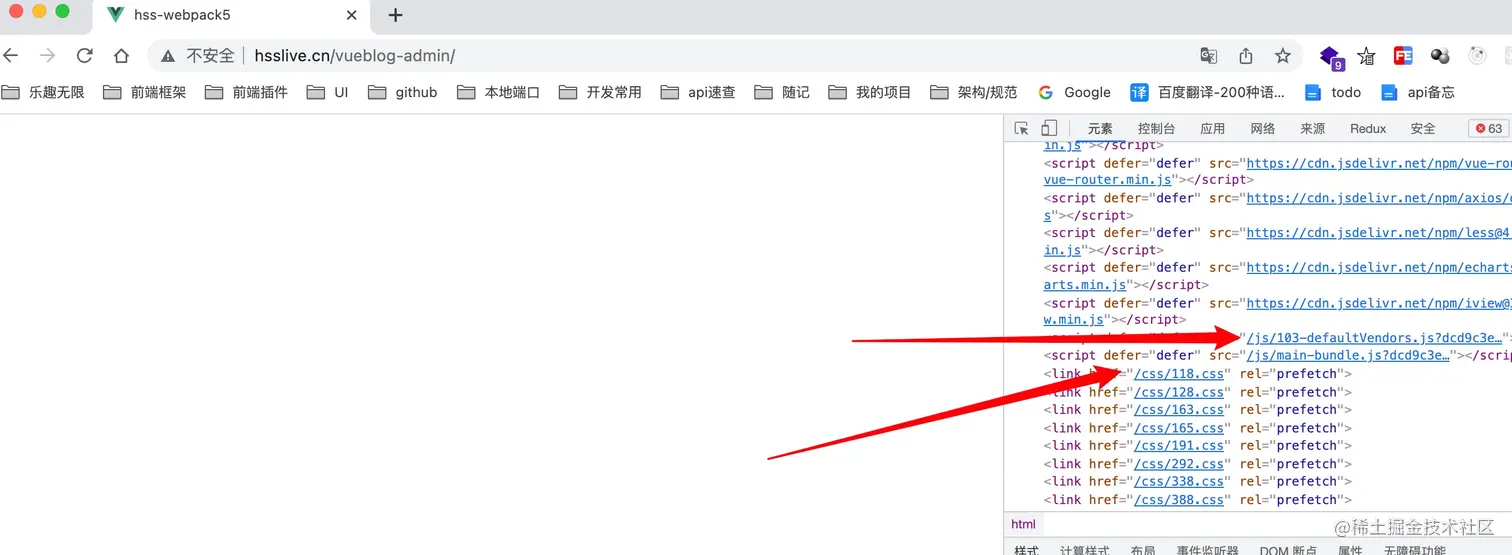1512x555 pixels.
Task: Open the gray spheres extension icon
Action: [1440, 56]
